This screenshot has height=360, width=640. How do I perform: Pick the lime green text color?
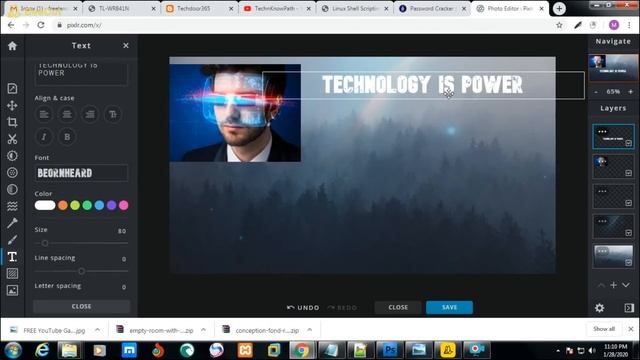[x=75, y=205]
